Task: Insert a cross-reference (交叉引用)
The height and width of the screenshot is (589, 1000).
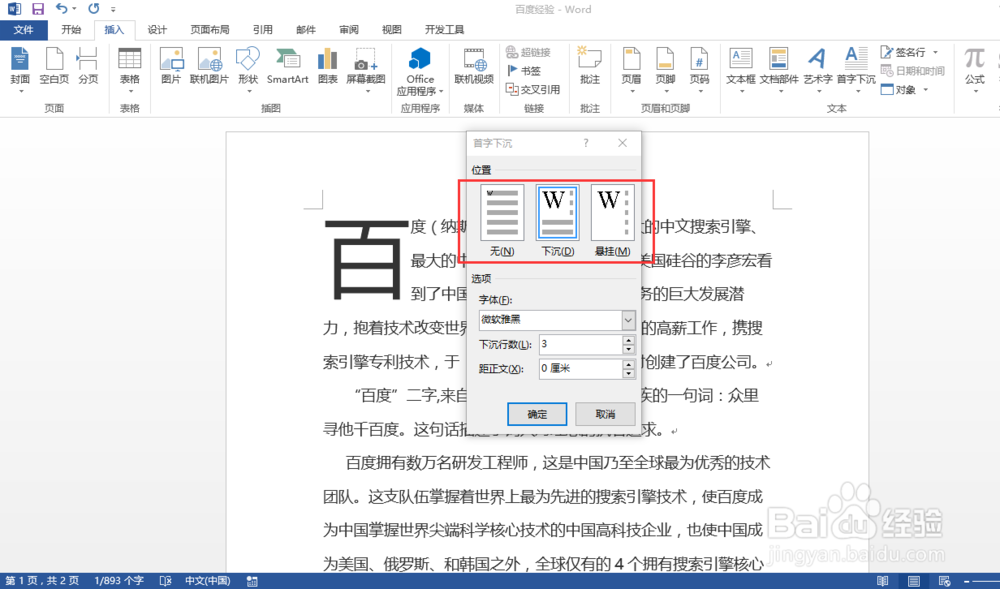Action: (533, 89)
